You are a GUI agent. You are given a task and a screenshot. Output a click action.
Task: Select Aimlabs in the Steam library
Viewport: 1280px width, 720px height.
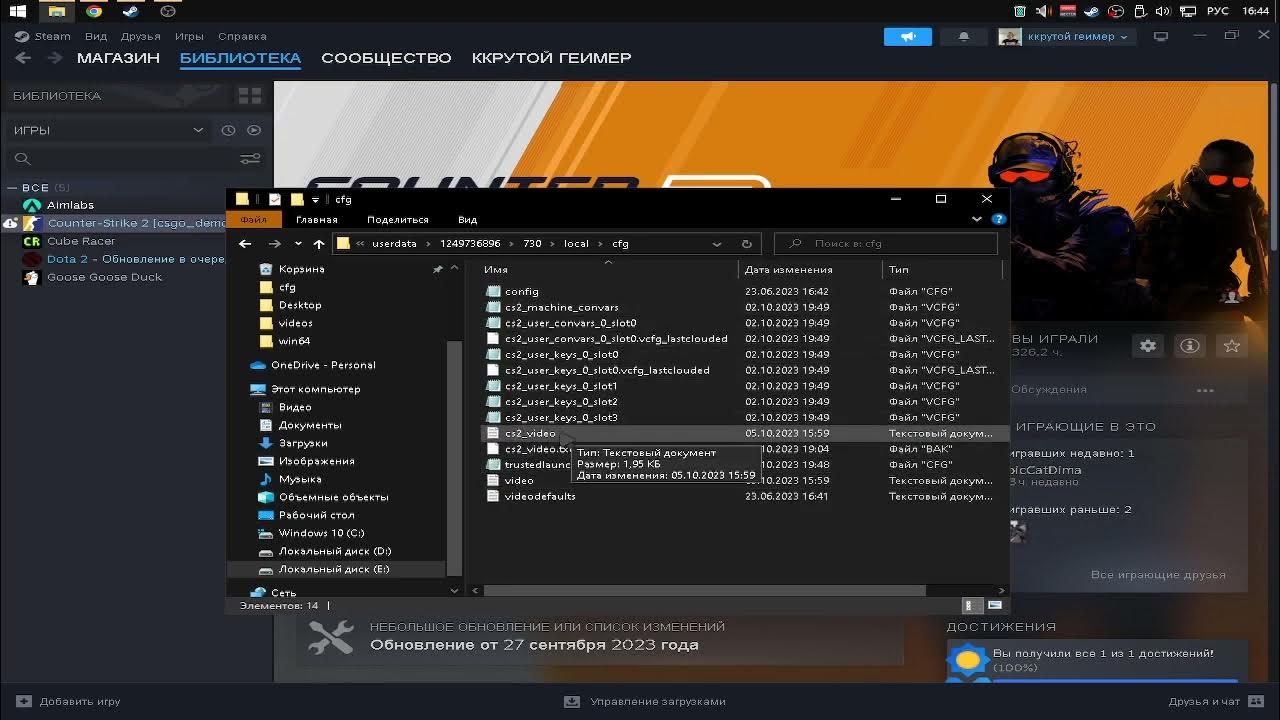tap(70, 205)
